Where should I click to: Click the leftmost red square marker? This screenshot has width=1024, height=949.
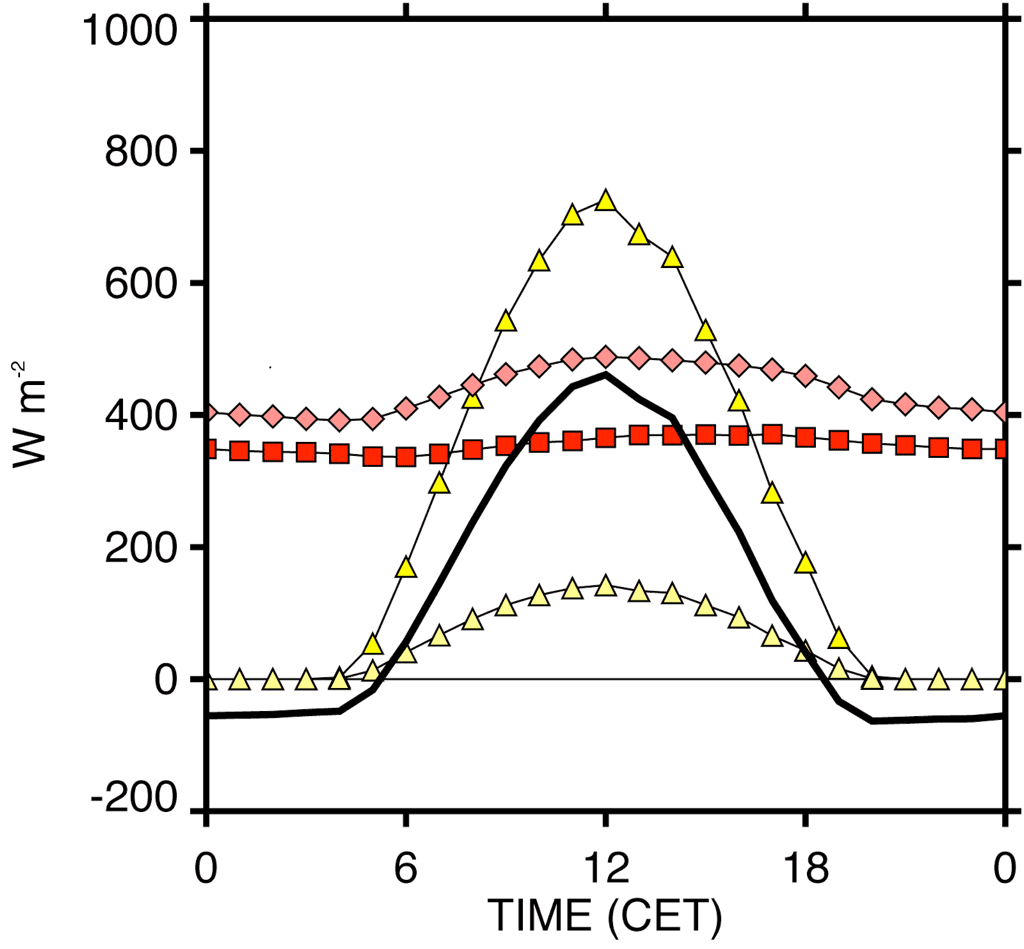[206, 450]
